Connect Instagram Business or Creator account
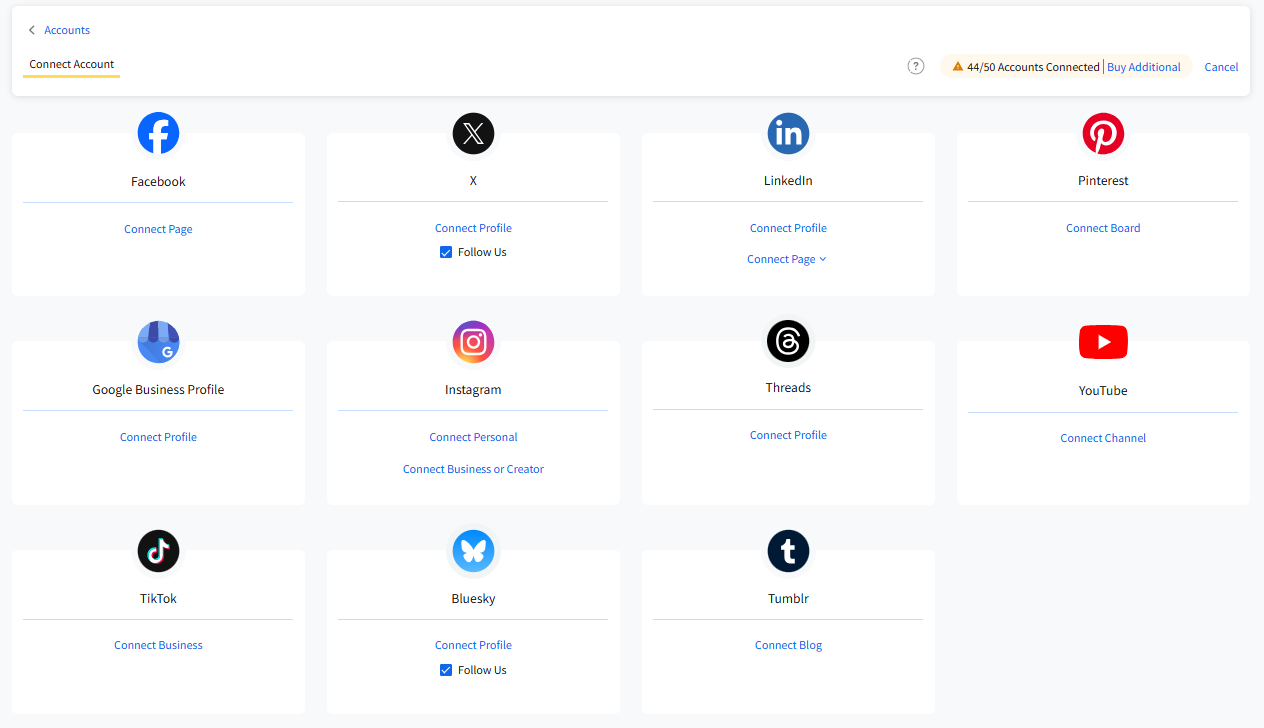This screenshot has width=1264, height=728. pyautogui.click(x=473, y=469)
